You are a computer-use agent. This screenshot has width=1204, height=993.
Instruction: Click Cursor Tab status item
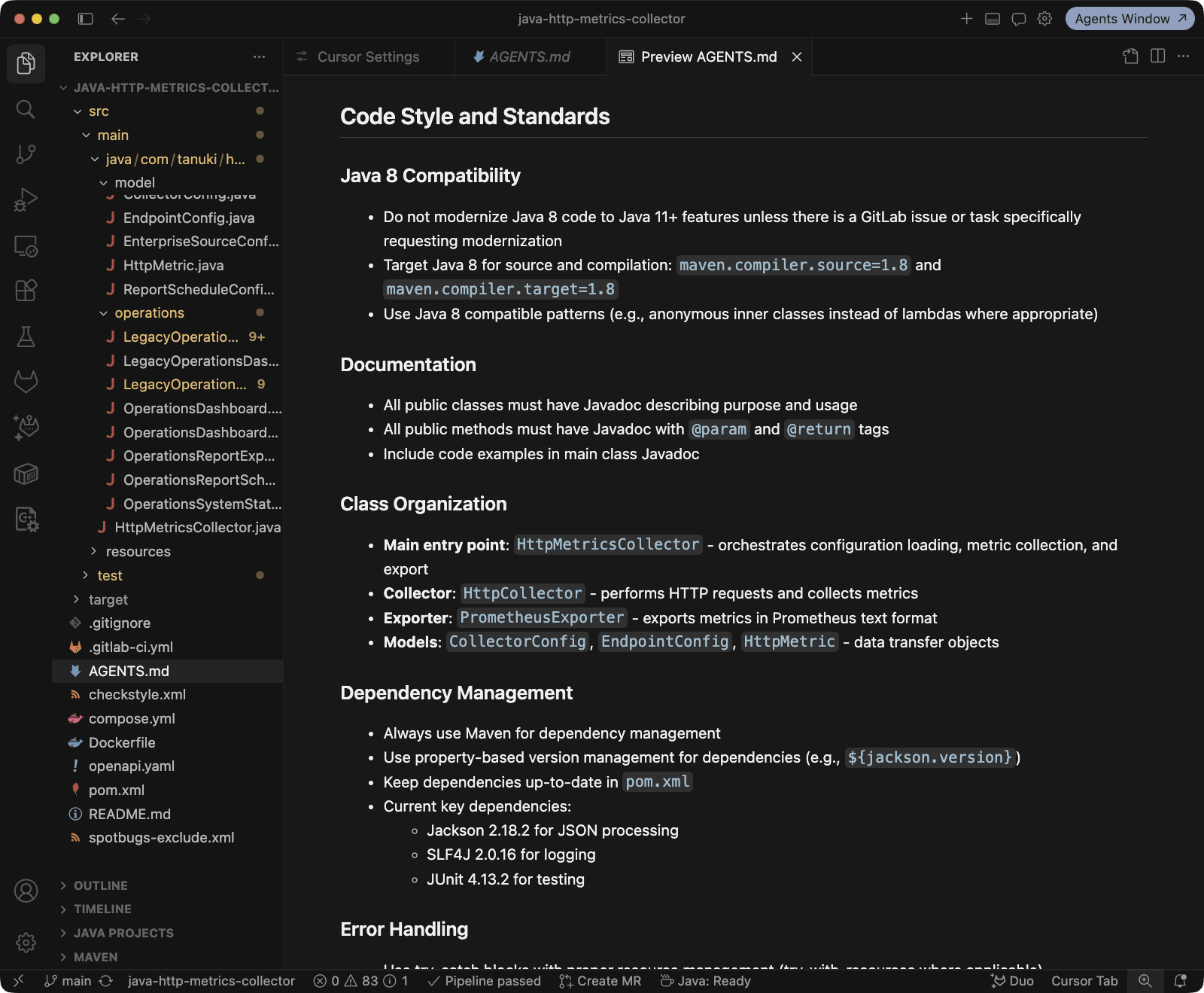click(x=1084, y=981)
